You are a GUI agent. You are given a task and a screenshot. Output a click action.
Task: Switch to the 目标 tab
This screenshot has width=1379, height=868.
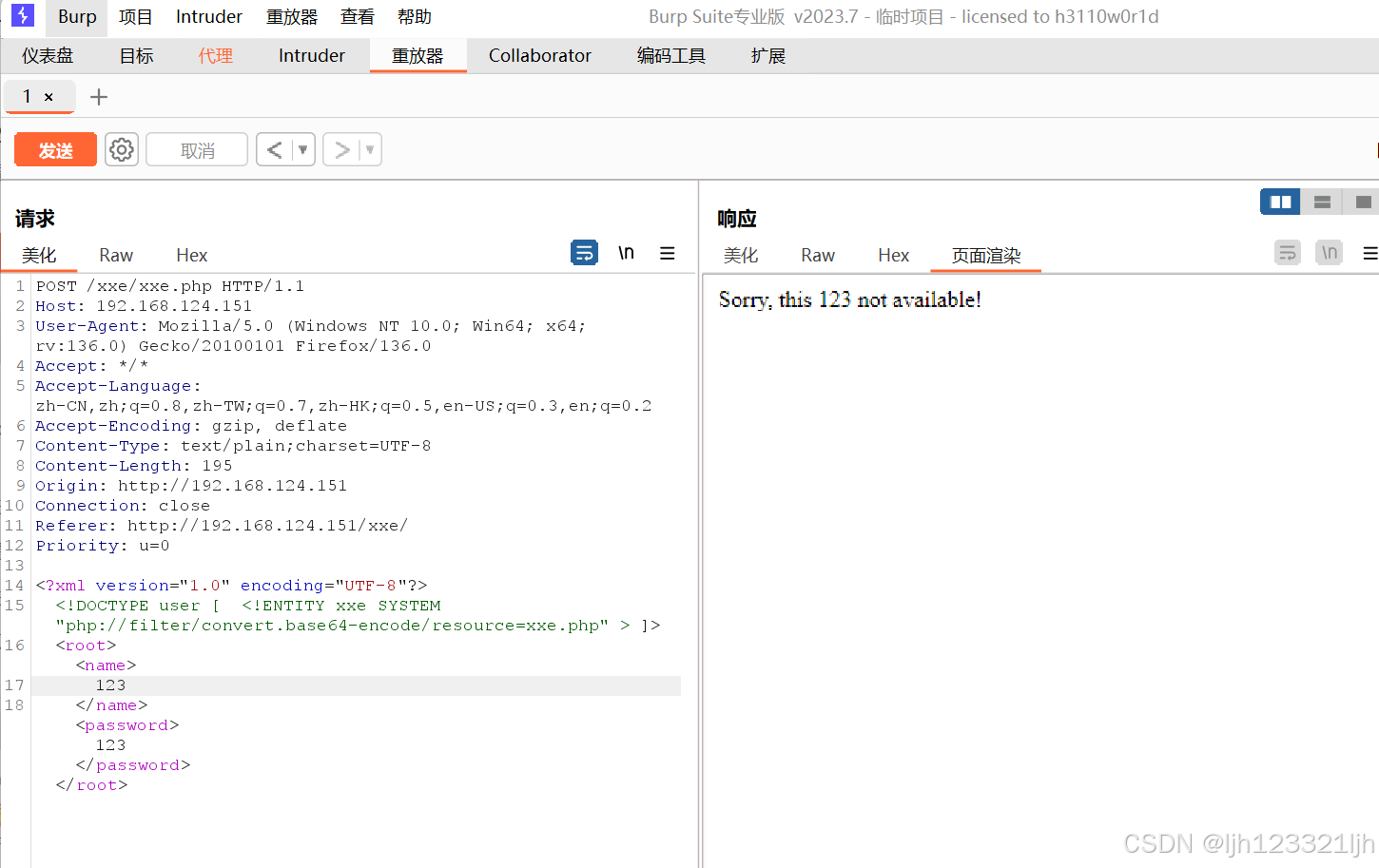136,55
